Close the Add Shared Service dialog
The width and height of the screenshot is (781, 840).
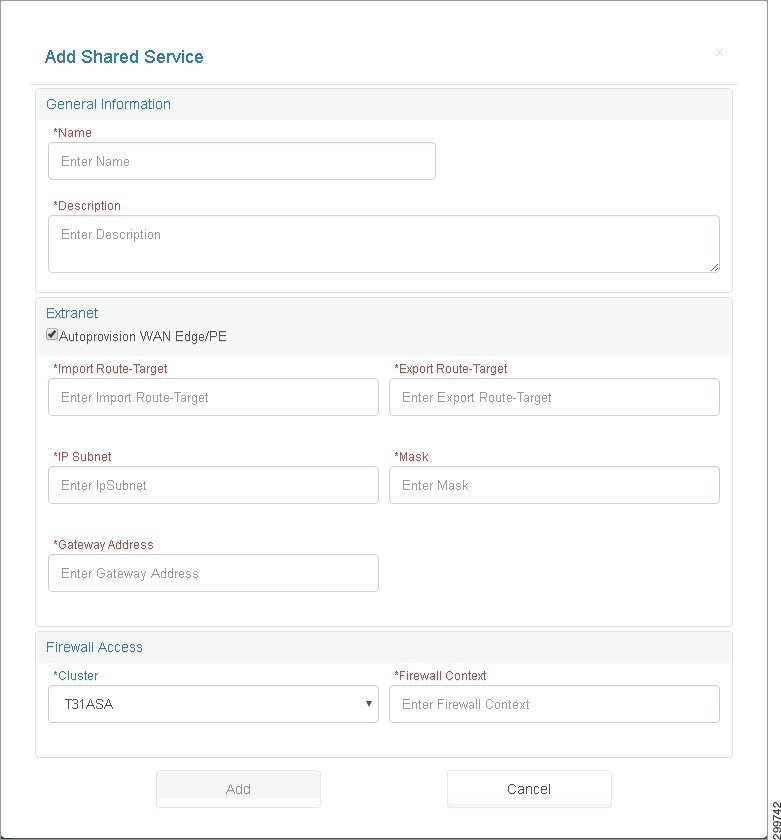tap(719, 52)
